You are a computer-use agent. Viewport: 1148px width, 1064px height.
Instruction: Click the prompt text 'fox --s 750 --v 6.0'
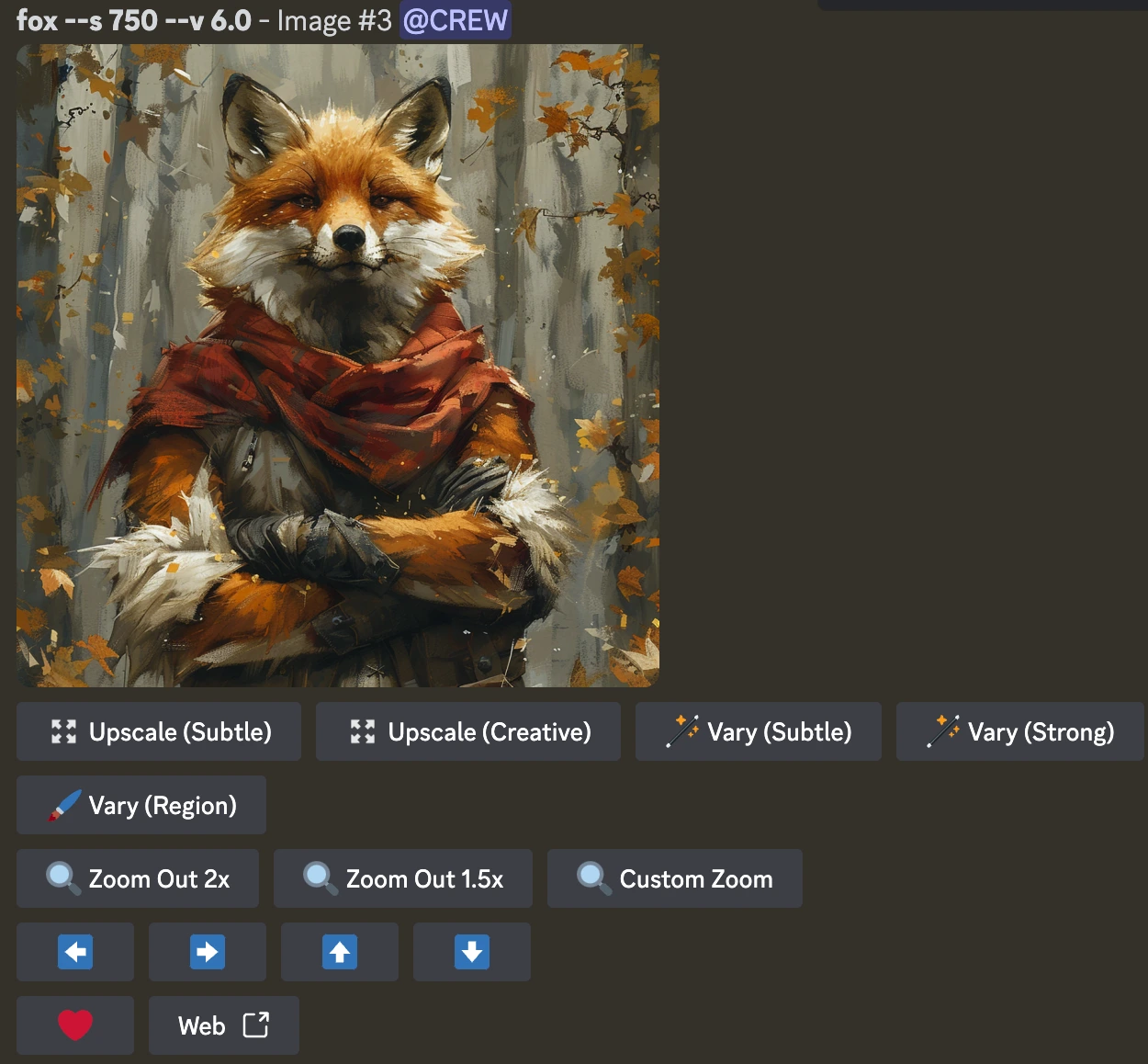tap(134, 20)
